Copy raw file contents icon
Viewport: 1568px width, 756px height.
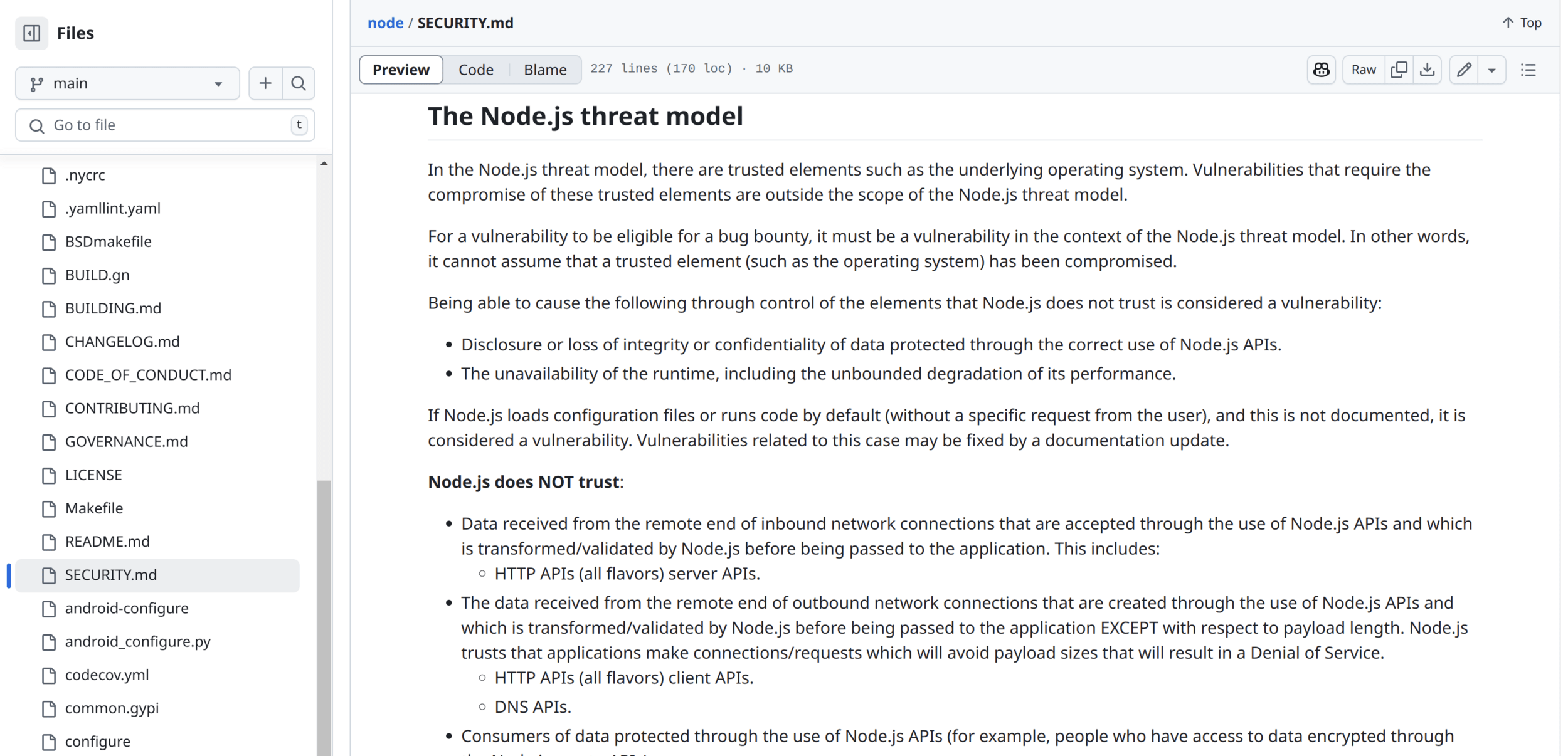(1399, 70)
